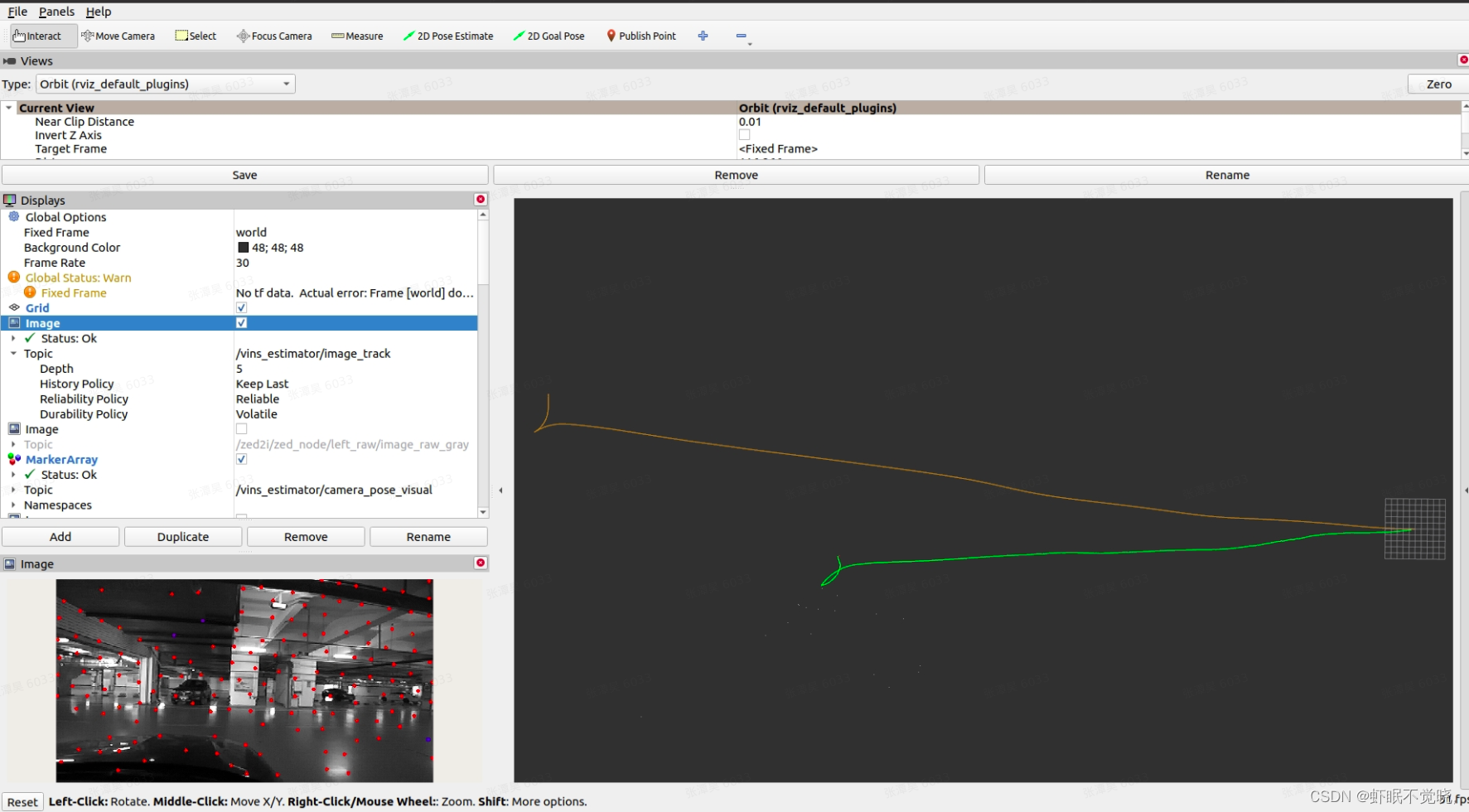This screenshot has width=1469, height=812.
Task: Open the File menu
Action: coord(17,12)
